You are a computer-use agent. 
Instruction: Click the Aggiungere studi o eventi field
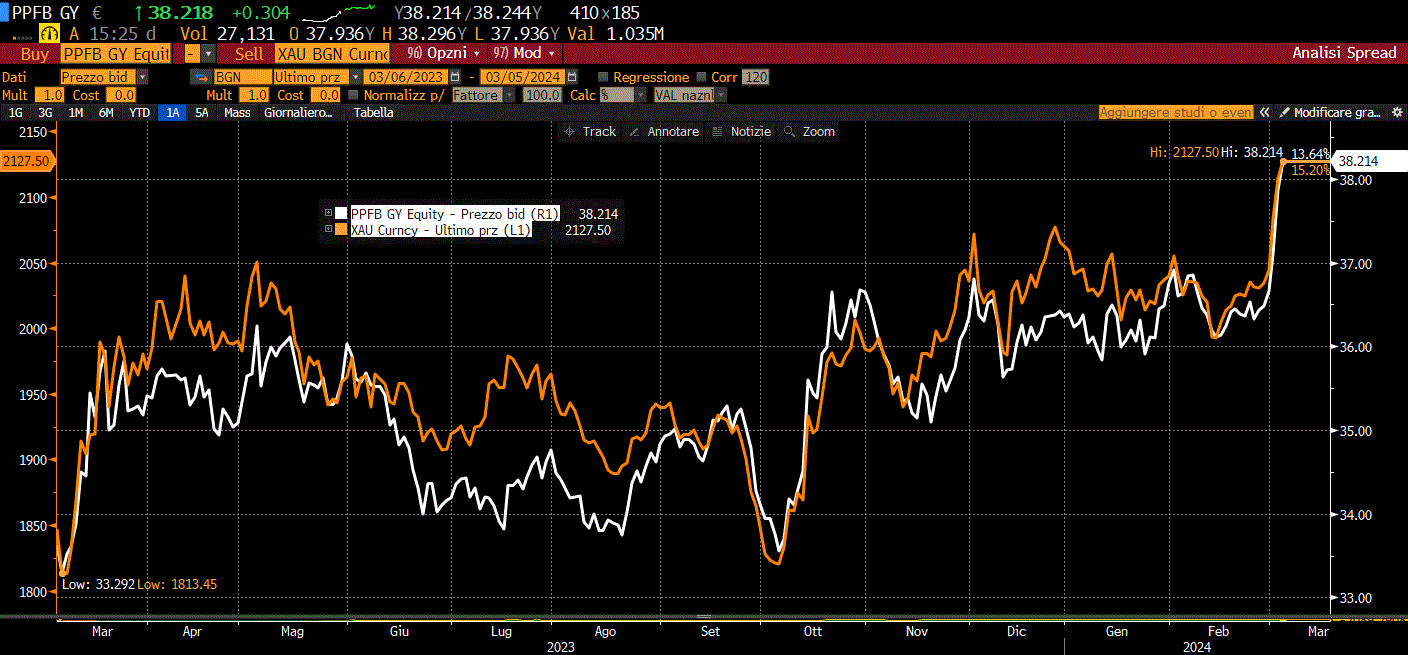click(x=1175, y=113)
